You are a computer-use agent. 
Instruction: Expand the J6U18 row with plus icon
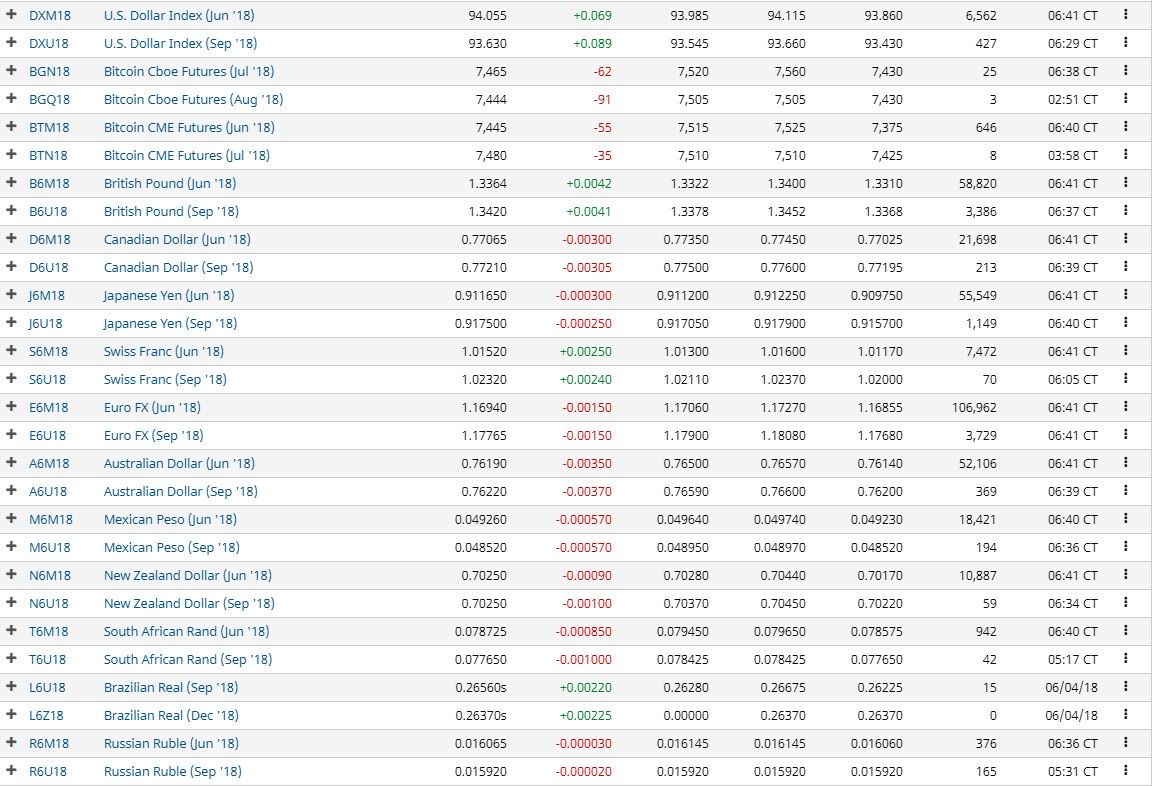click(x=11, y=323)
